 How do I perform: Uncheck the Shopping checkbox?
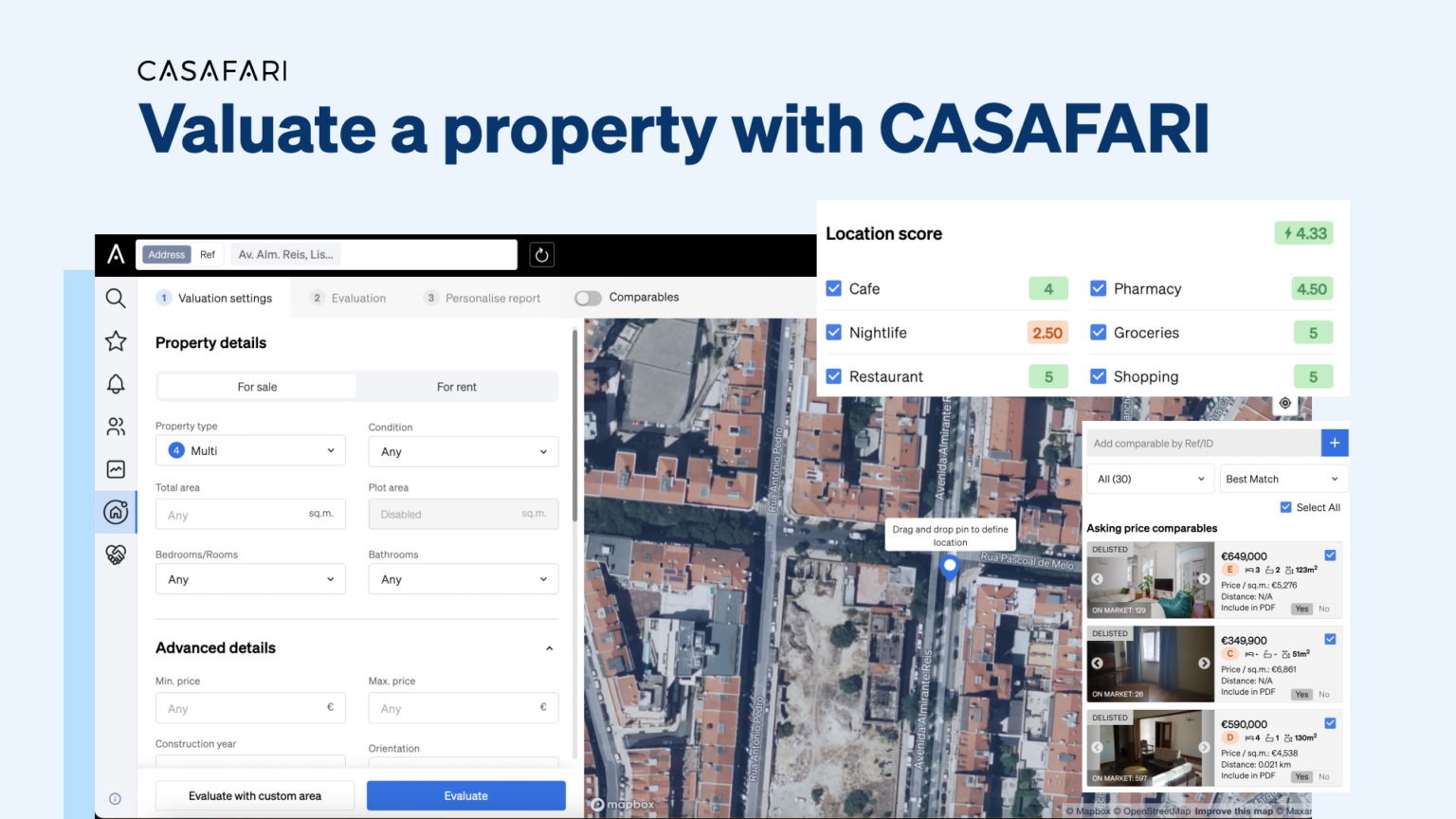pyautogui.click(x=1099, y=376)
